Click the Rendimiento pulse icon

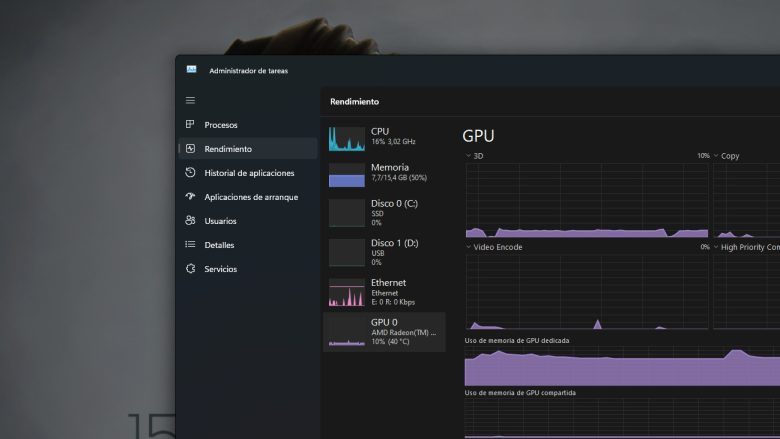point(190,149)
